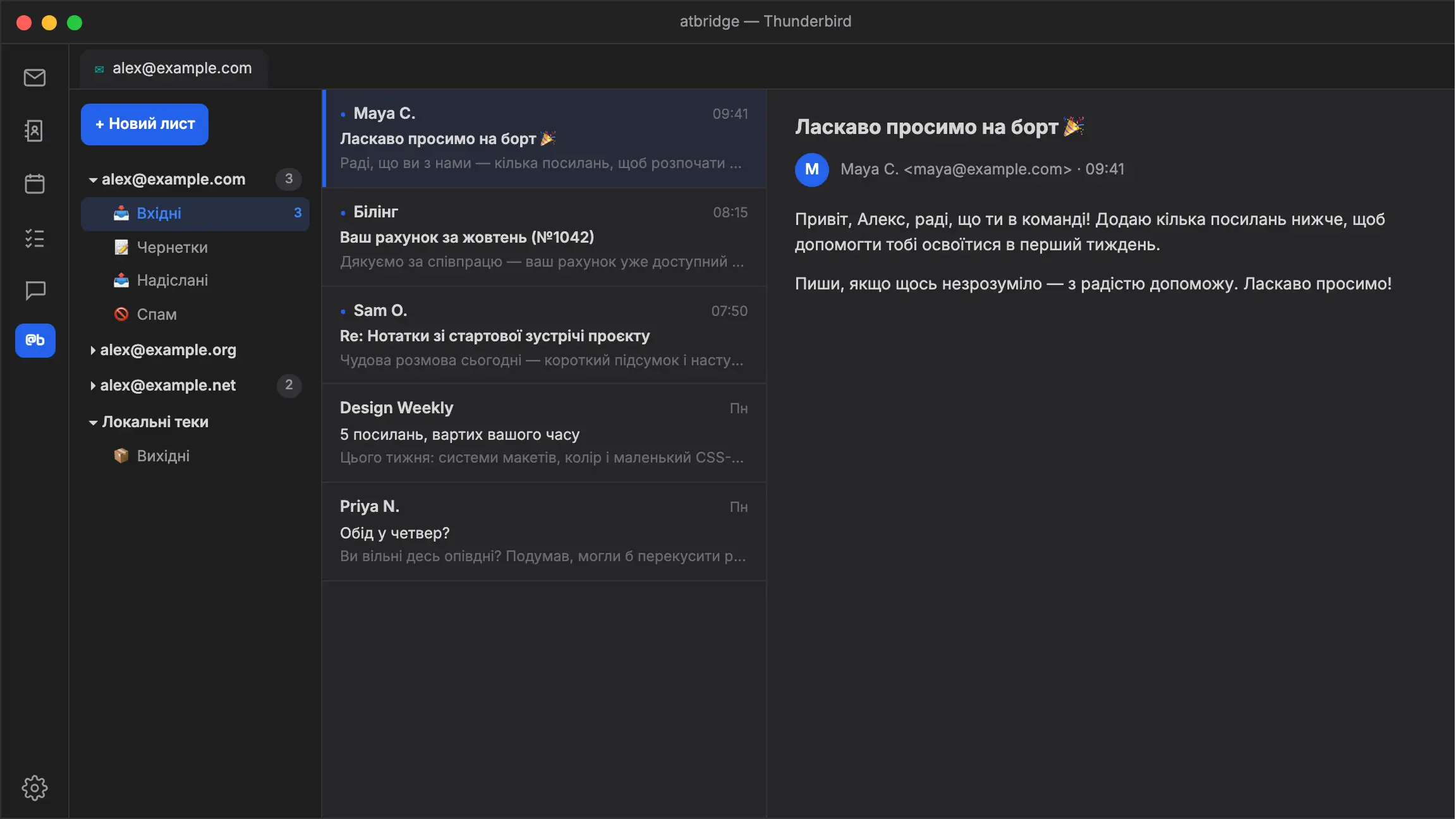Compose with the Новий лист button
Screen dimensions: 1456x819
tap(145, 124)
